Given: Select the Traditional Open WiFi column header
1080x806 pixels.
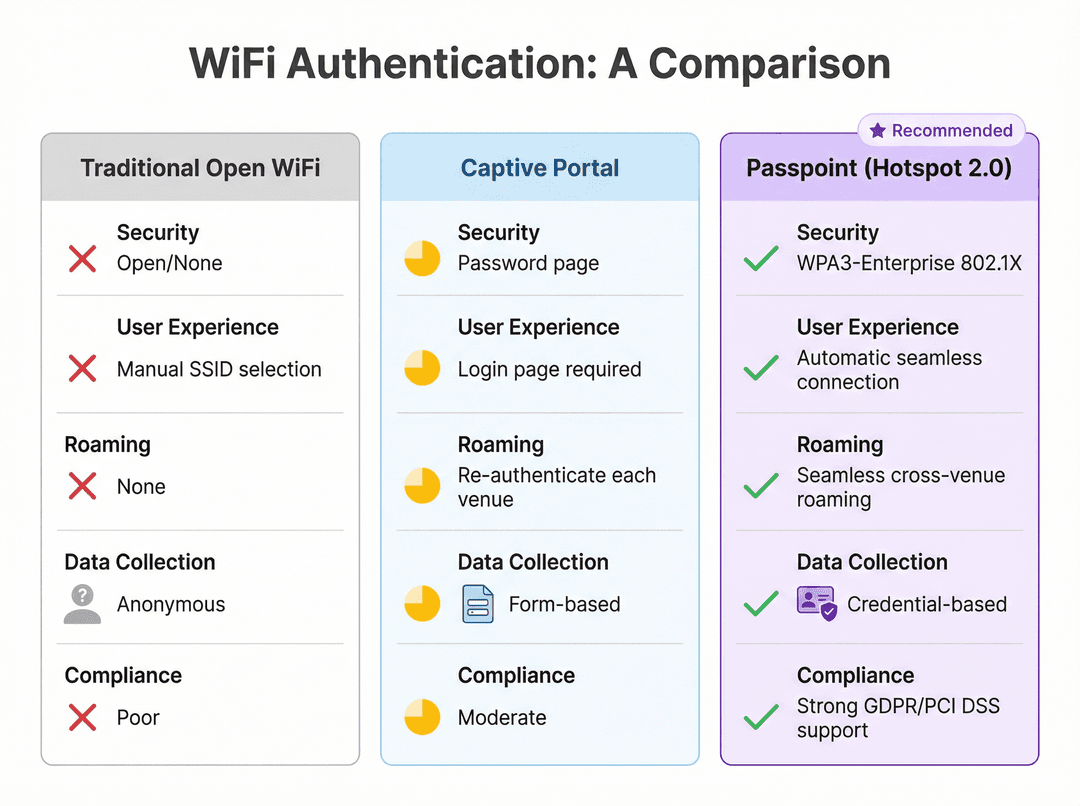Looking at the screenshot, I should [x=200, y=167].
